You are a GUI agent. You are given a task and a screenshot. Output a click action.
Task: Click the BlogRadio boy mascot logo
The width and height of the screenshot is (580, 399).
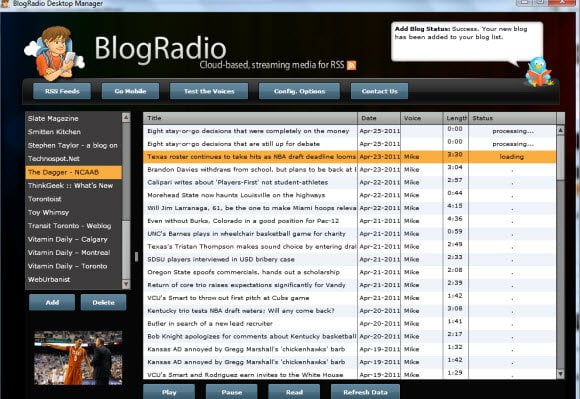54,53
